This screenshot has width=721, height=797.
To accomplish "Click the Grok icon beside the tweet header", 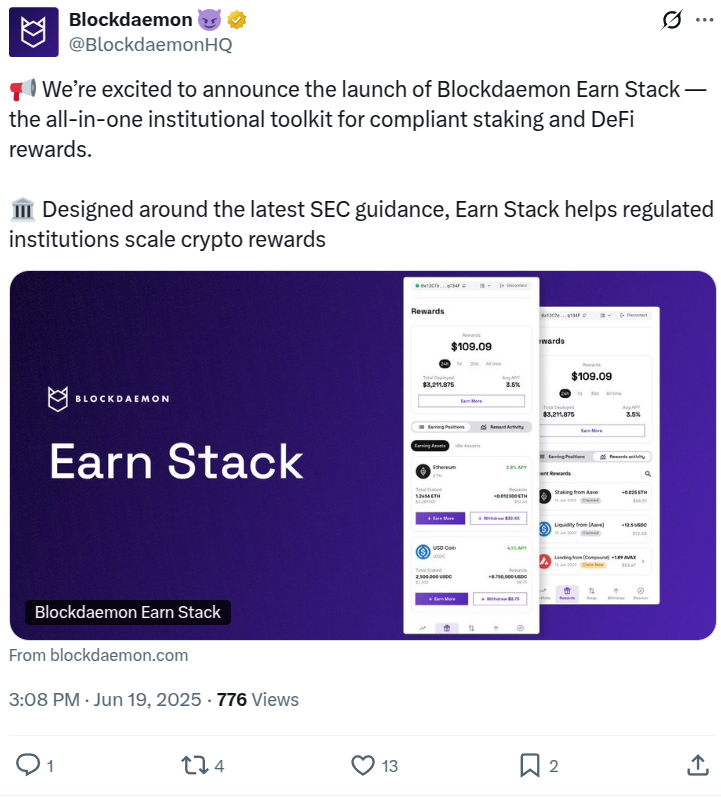I will 673,21.
